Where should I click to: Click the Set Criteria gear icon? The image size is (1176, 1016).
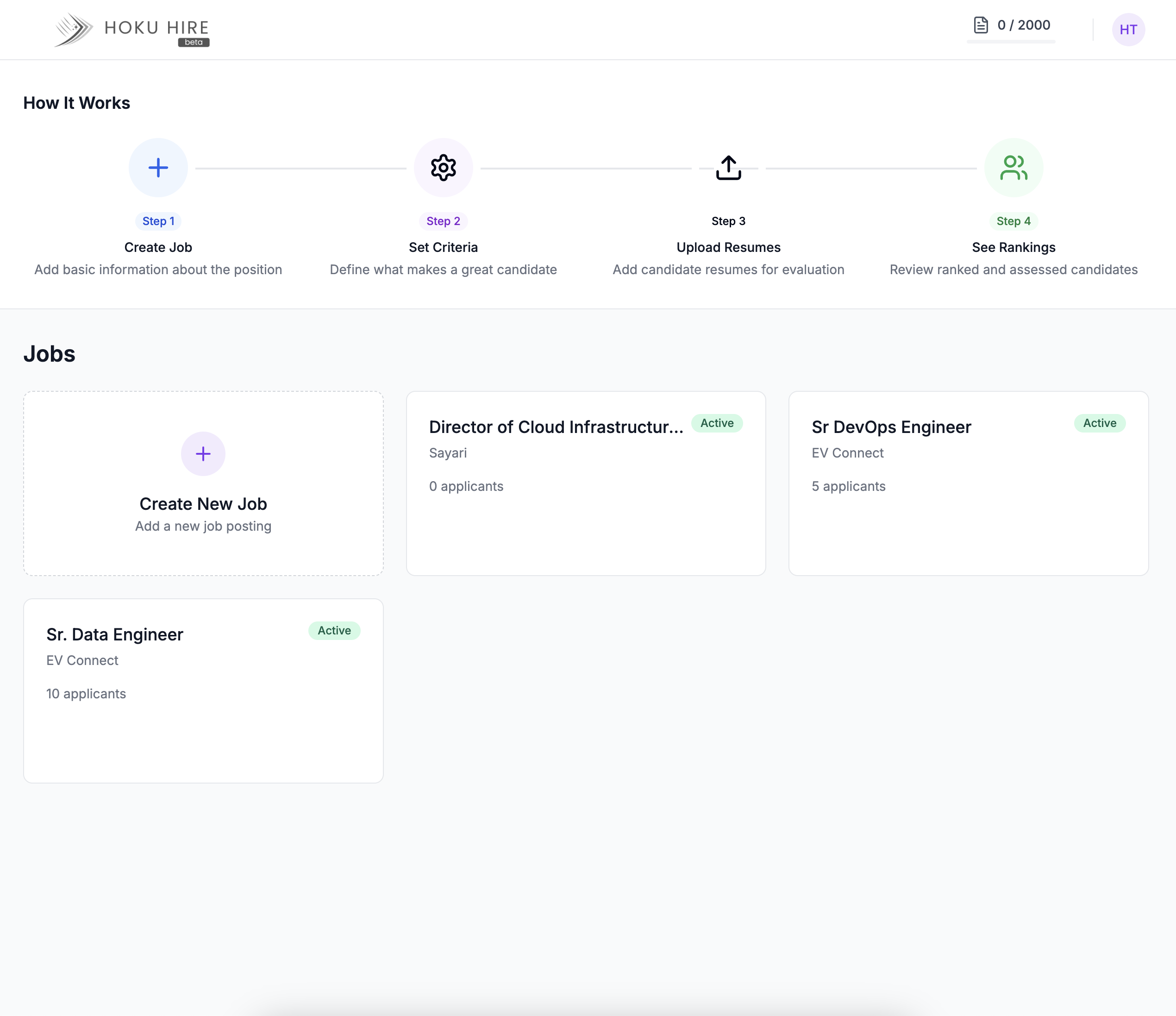tap(443, 168)
